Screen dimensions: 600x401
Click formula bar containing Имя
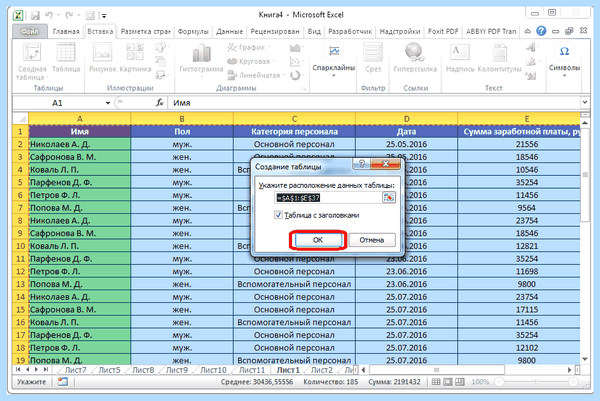[x=373, y=103]
